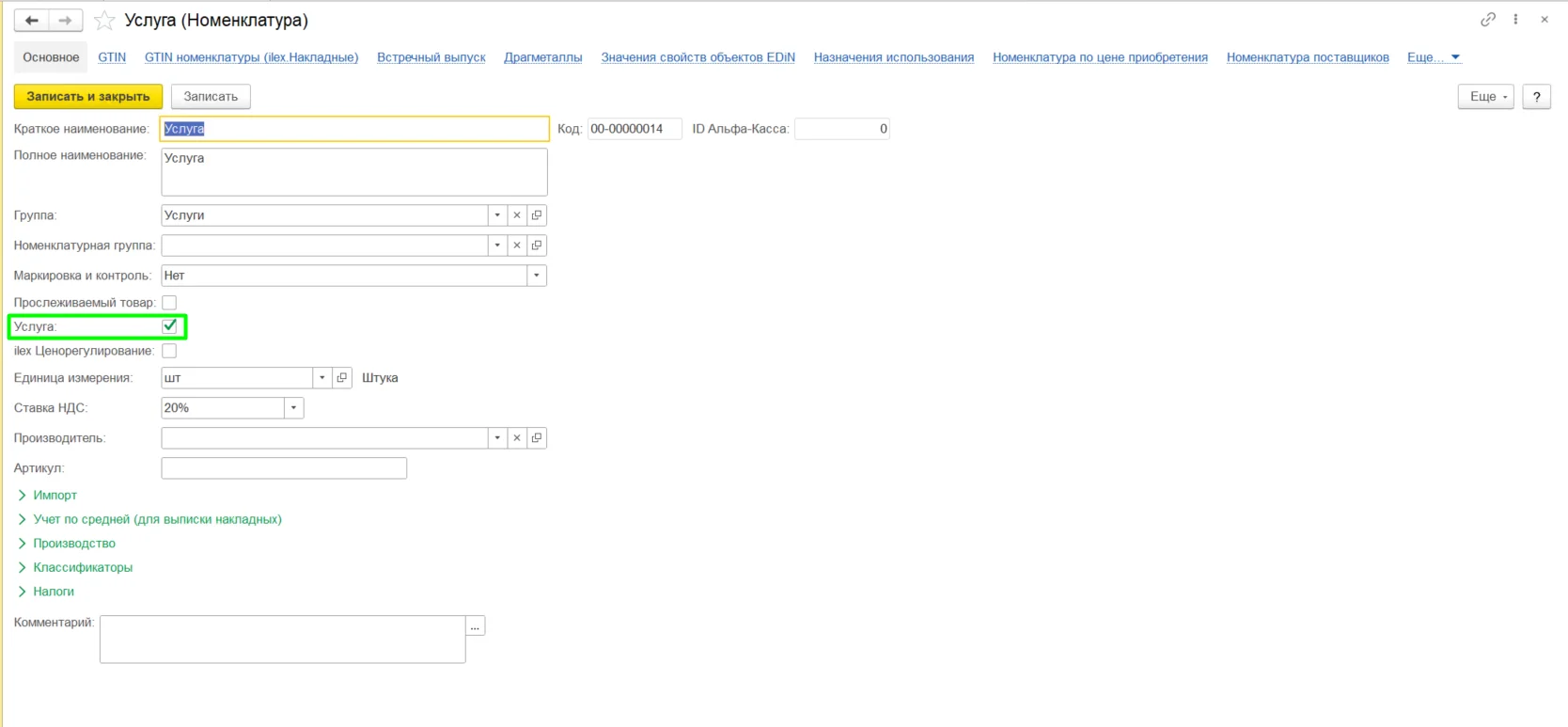Image resolution: width=1568 pixels, height=727 pixels.
Task: Open Единица измерения item form icon
Action: click(342, 378)
